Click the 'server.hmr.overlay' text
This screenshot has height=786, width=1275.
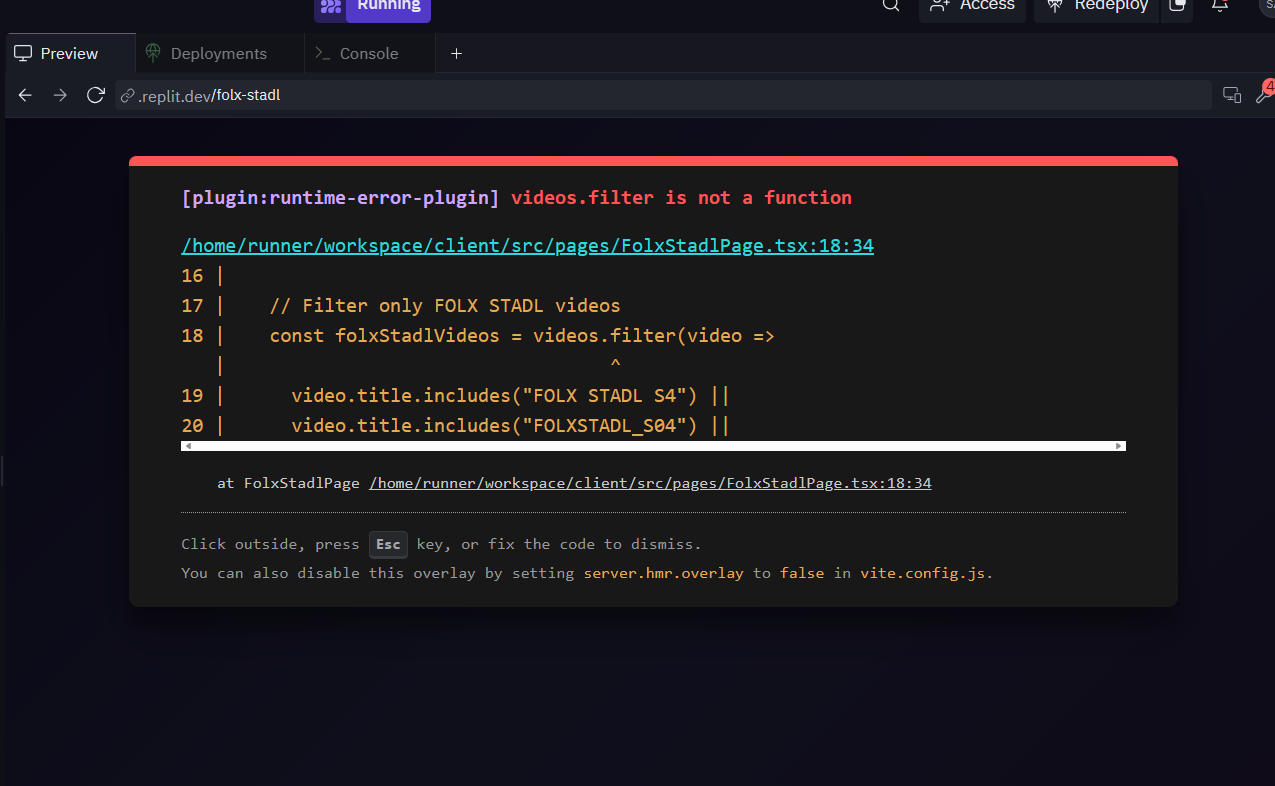pyautogui.click(x=663, y=574)
